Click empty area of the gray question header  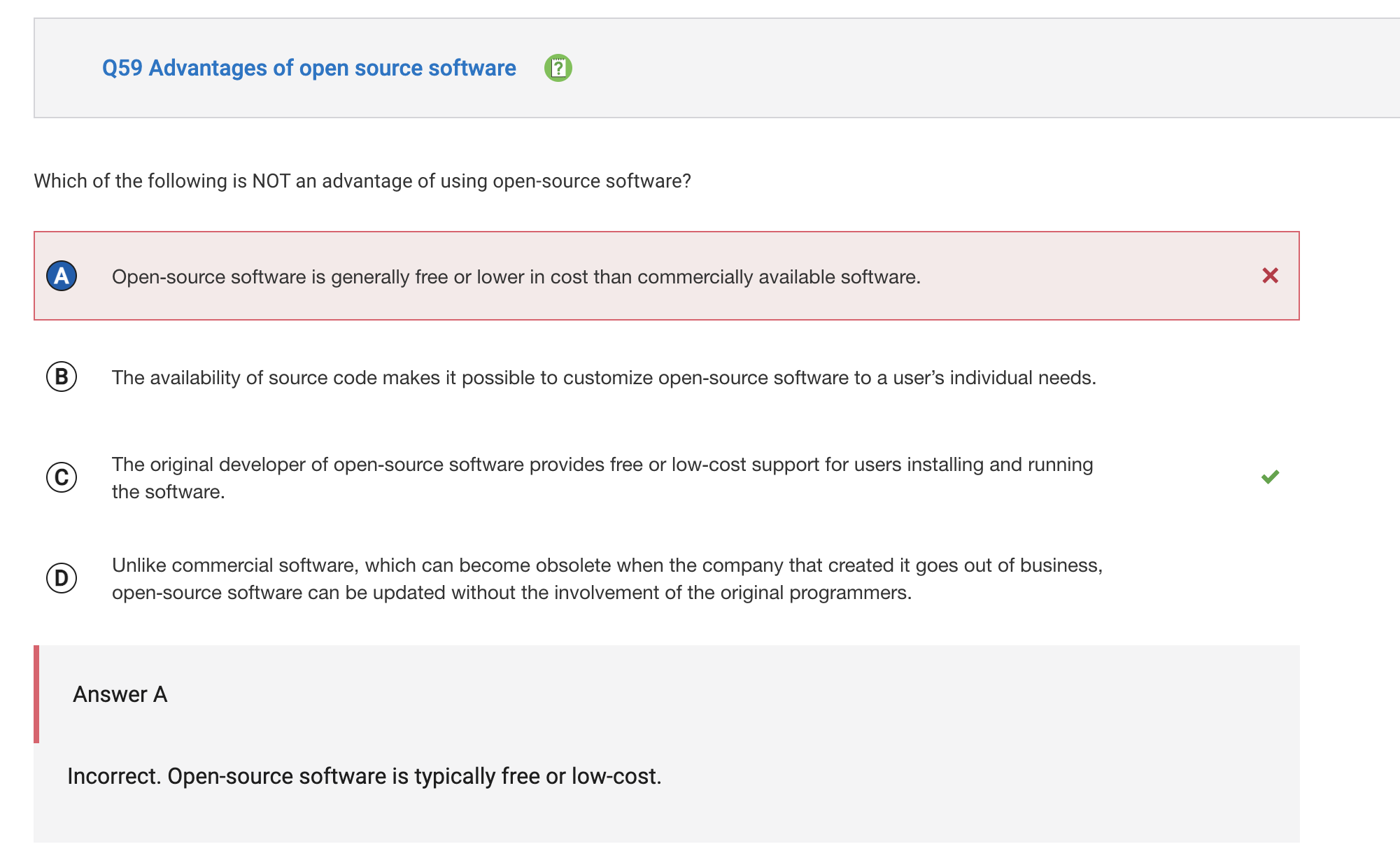point(980,68)
